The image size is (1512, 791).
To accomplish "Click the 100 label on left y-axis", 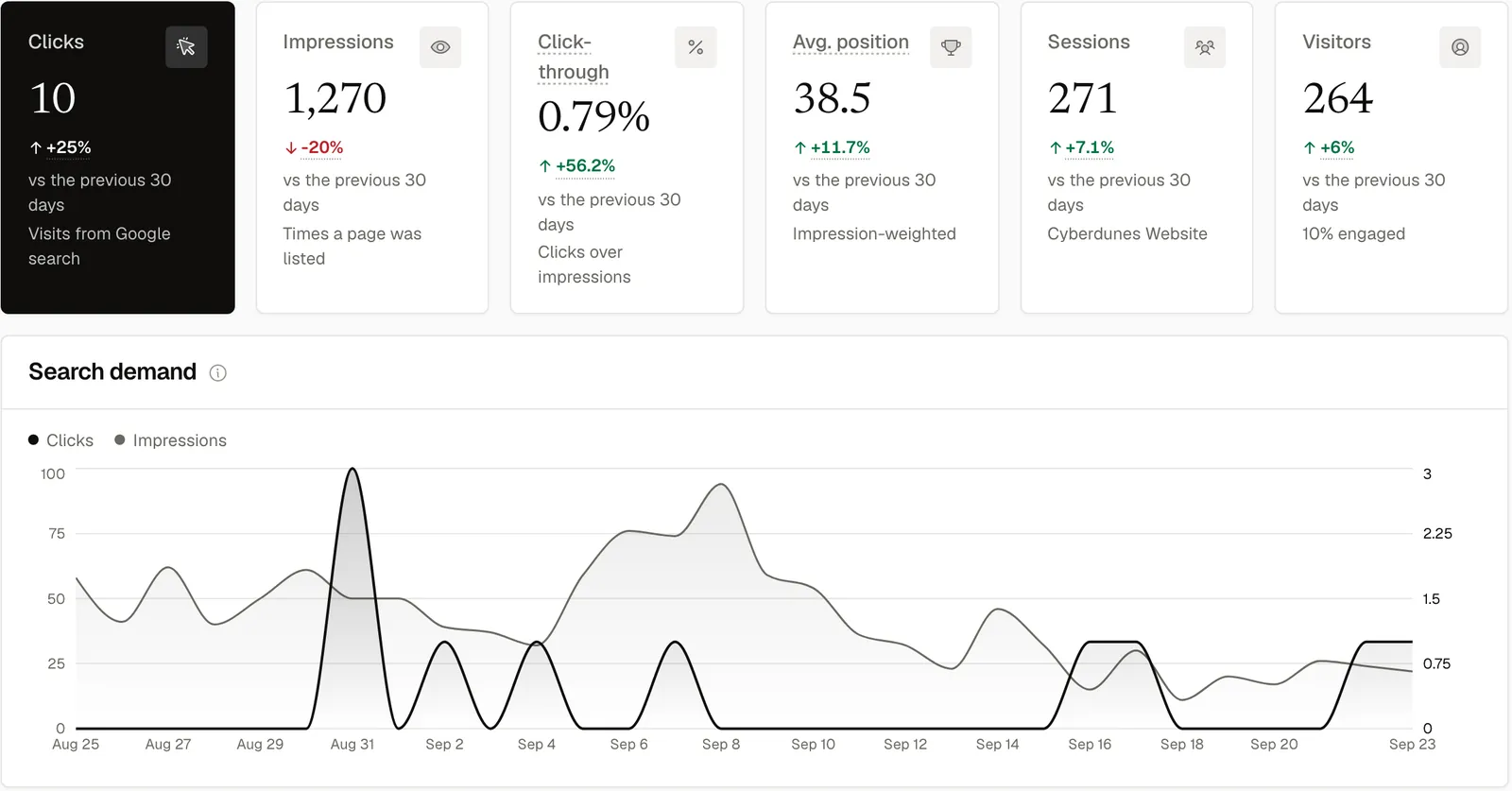I will [x=53, y=474].
